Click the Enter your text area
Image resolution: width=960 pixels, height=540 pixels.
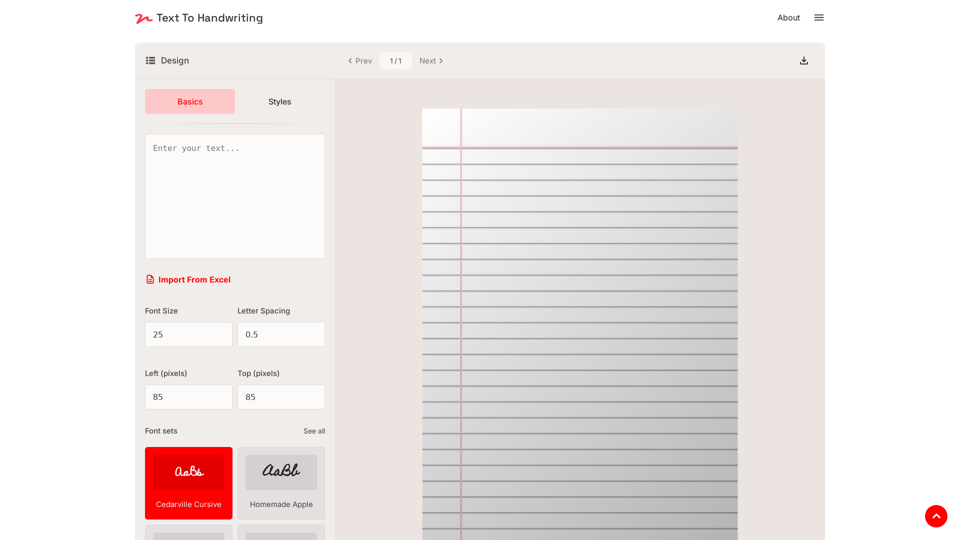[x=235, y=196]
